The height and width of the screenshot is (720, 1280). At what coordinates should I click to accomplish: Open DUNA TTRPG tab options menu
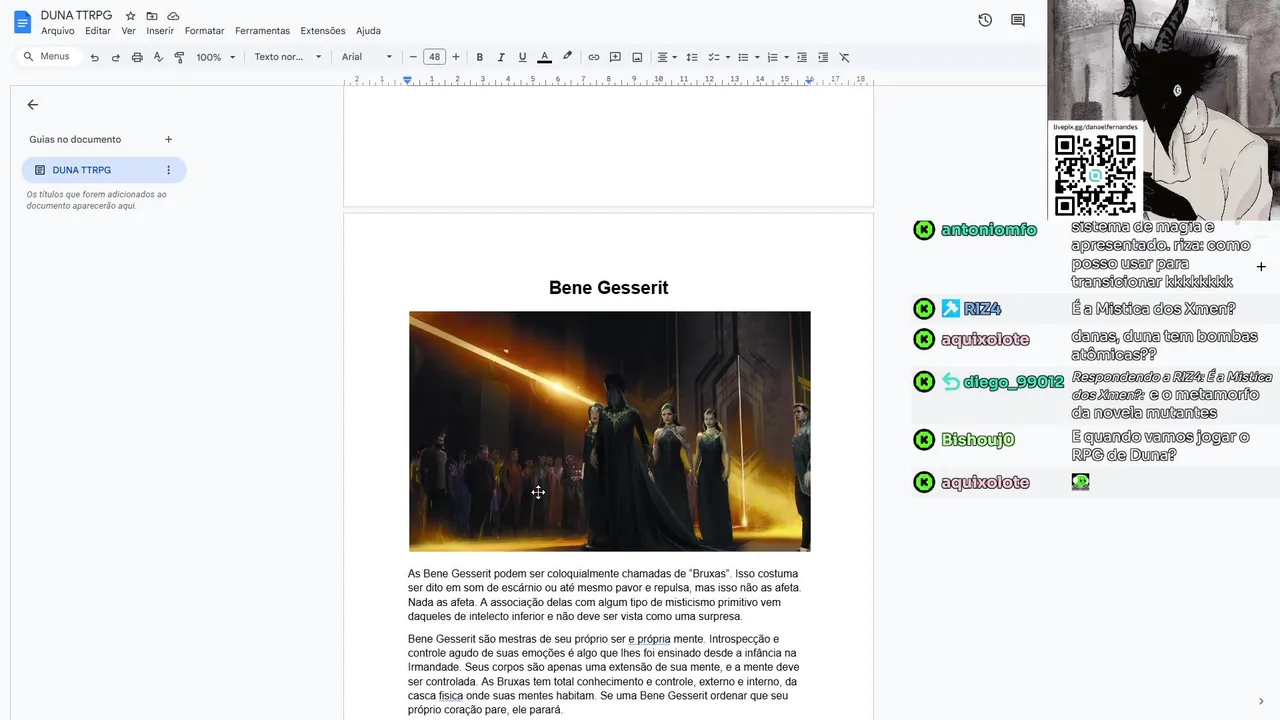pos(168,170)
